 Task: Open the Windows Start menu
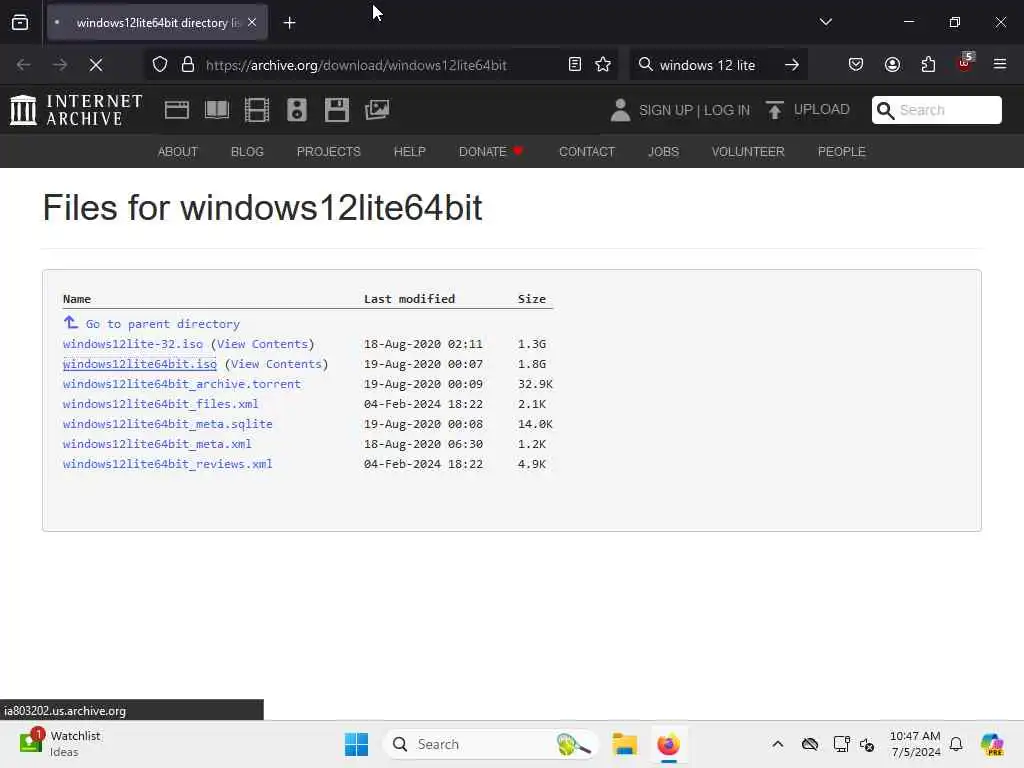tap(356, 744)
